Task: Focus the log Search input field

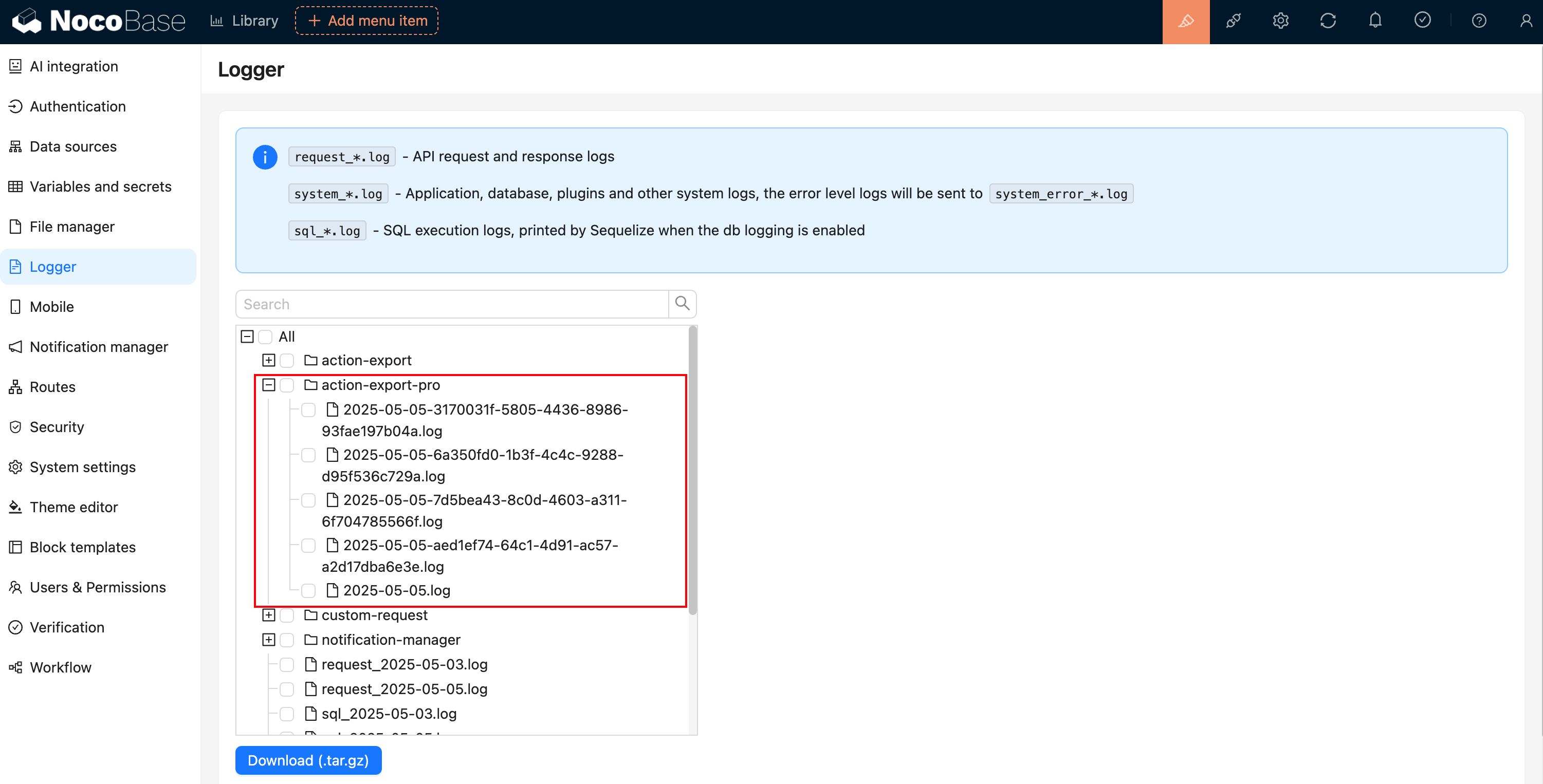Action: pyautogui.click(x=452, y=304)
